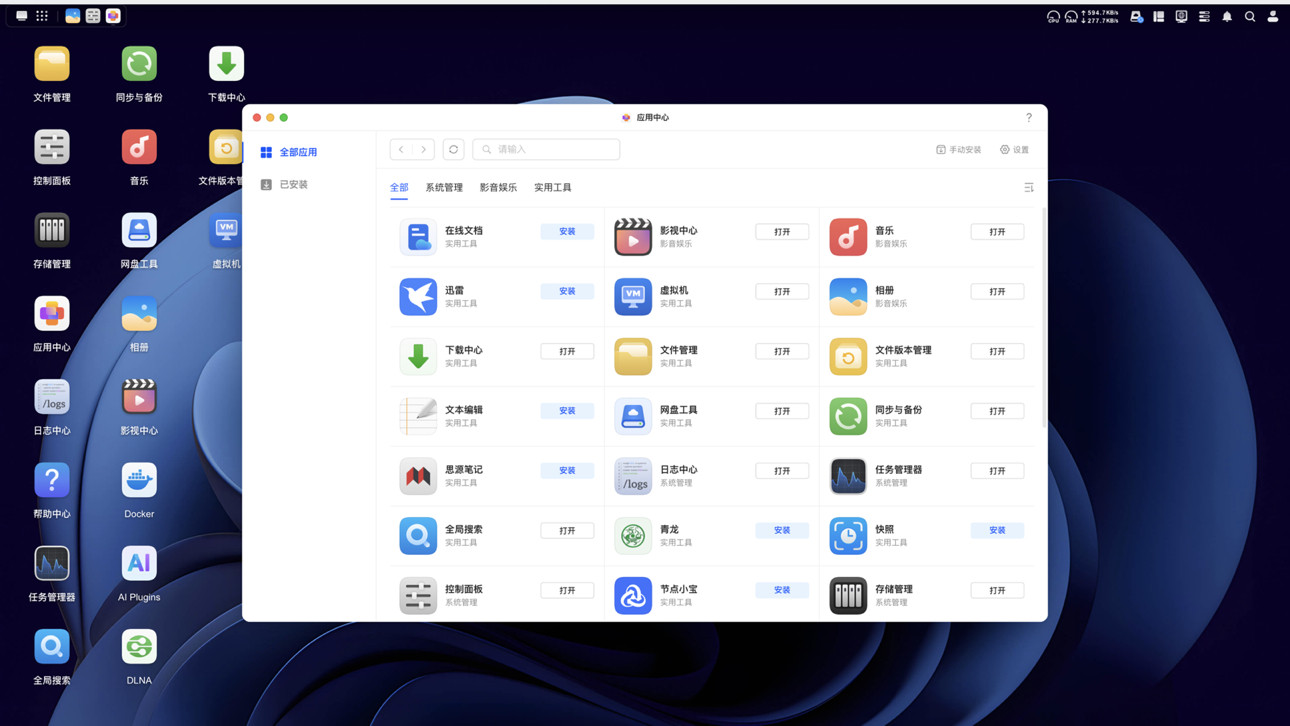Launch 日志中心 from the desktop
Viewport: 1290px width, 726px height.
point(52,397)
